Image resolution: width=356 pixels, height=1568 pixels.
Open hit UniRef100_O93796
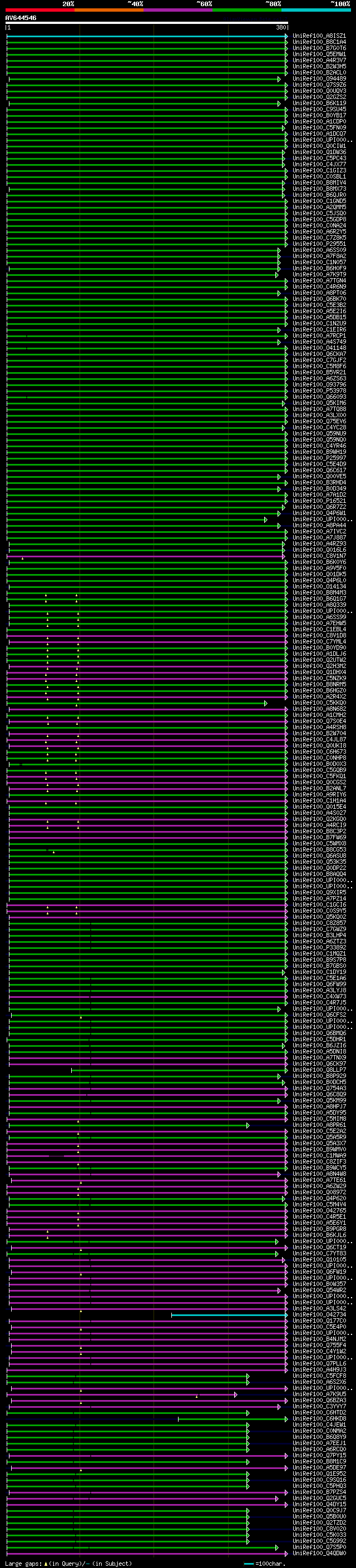[319, 385]
